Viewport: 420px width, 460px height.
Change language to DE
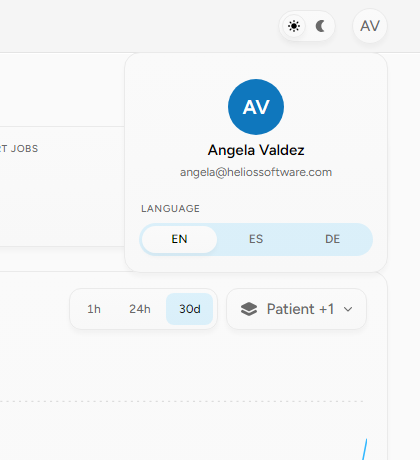332,239
